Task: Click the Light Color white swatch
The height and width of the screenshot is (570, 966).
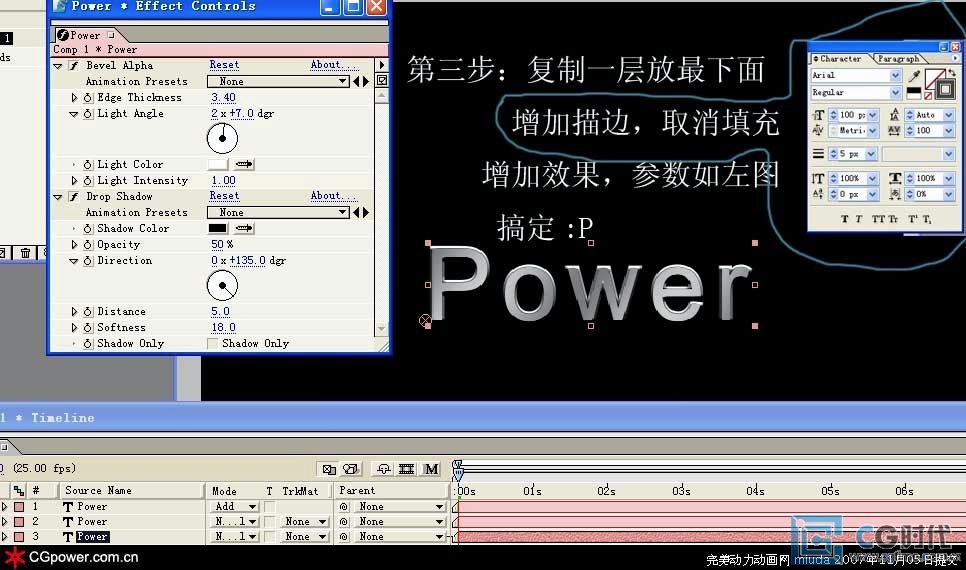Action: coord(218,164)
